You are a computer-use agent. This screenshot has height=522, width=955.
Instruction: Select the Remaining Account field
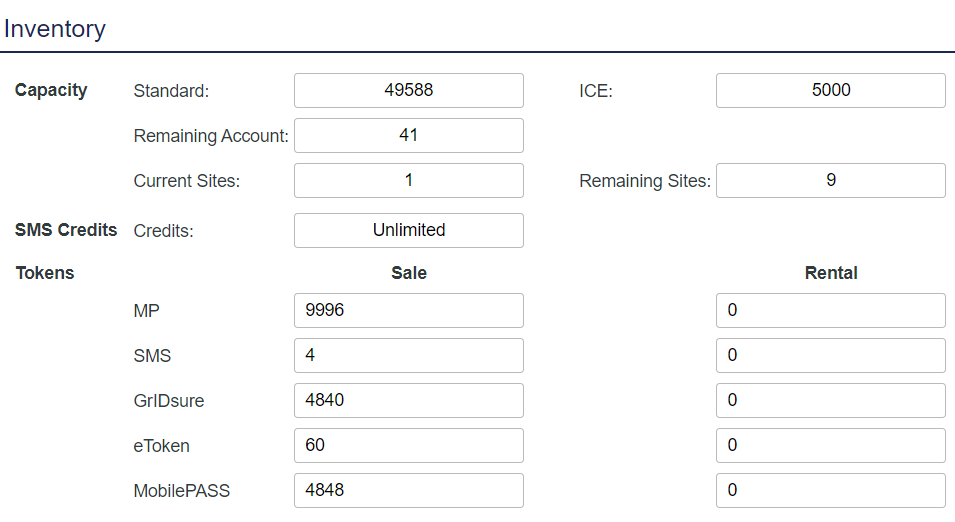408,135
